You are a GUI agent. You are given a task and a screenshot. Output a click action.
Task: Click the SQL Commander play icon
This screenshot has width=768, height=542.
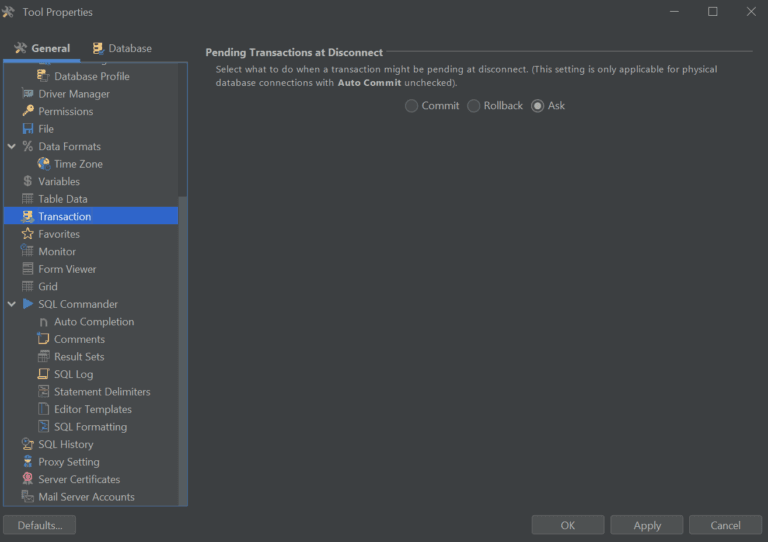(28, 304)
